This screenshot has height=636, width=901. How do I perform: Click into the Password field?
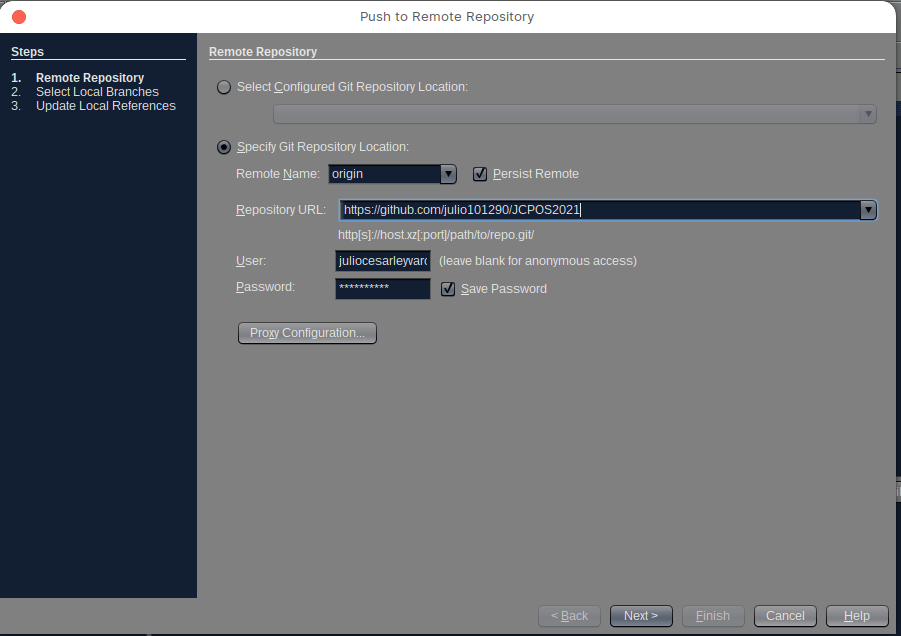coord(383,289)
